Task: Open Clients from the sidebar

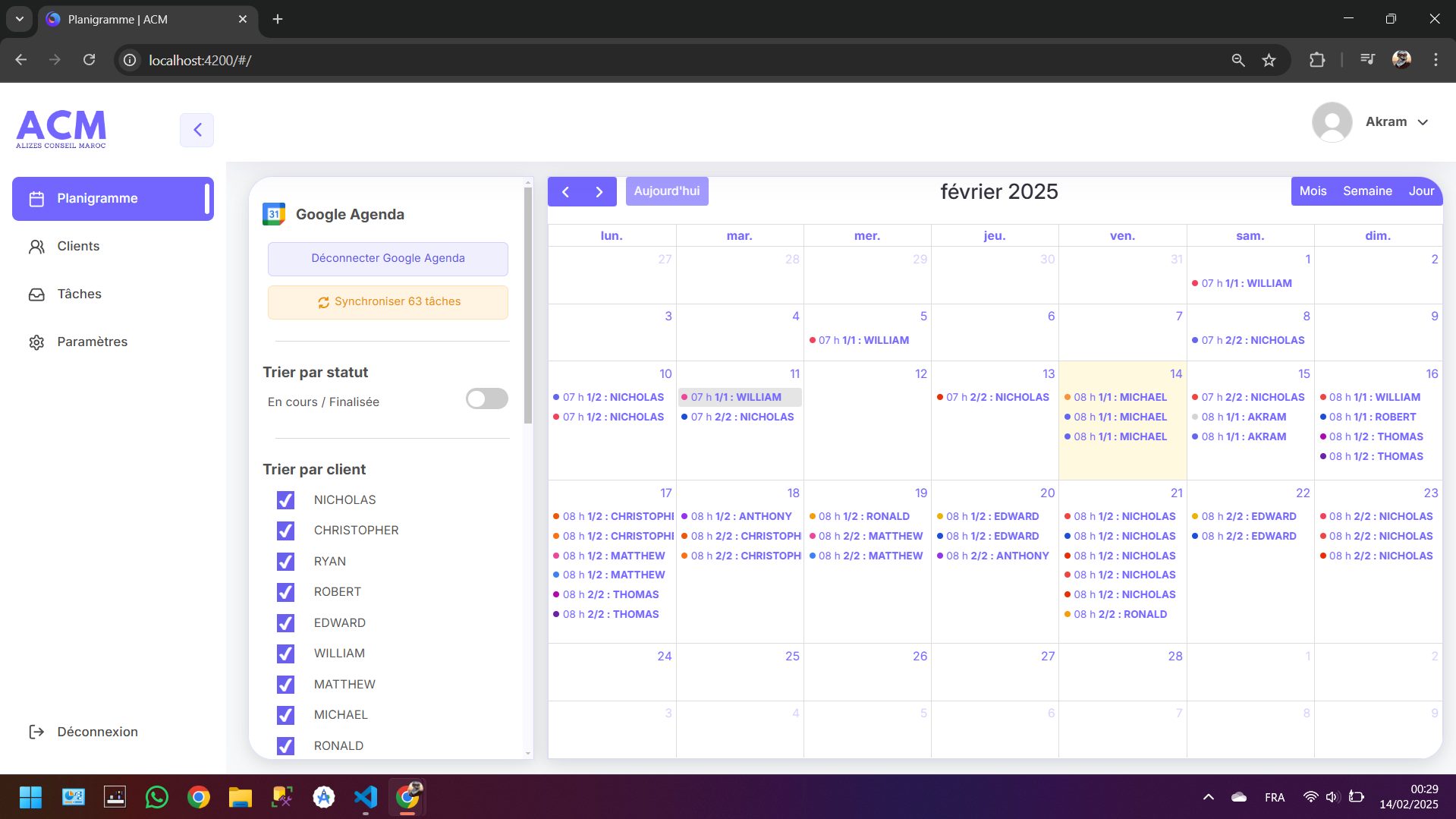Action: (78, 247)
